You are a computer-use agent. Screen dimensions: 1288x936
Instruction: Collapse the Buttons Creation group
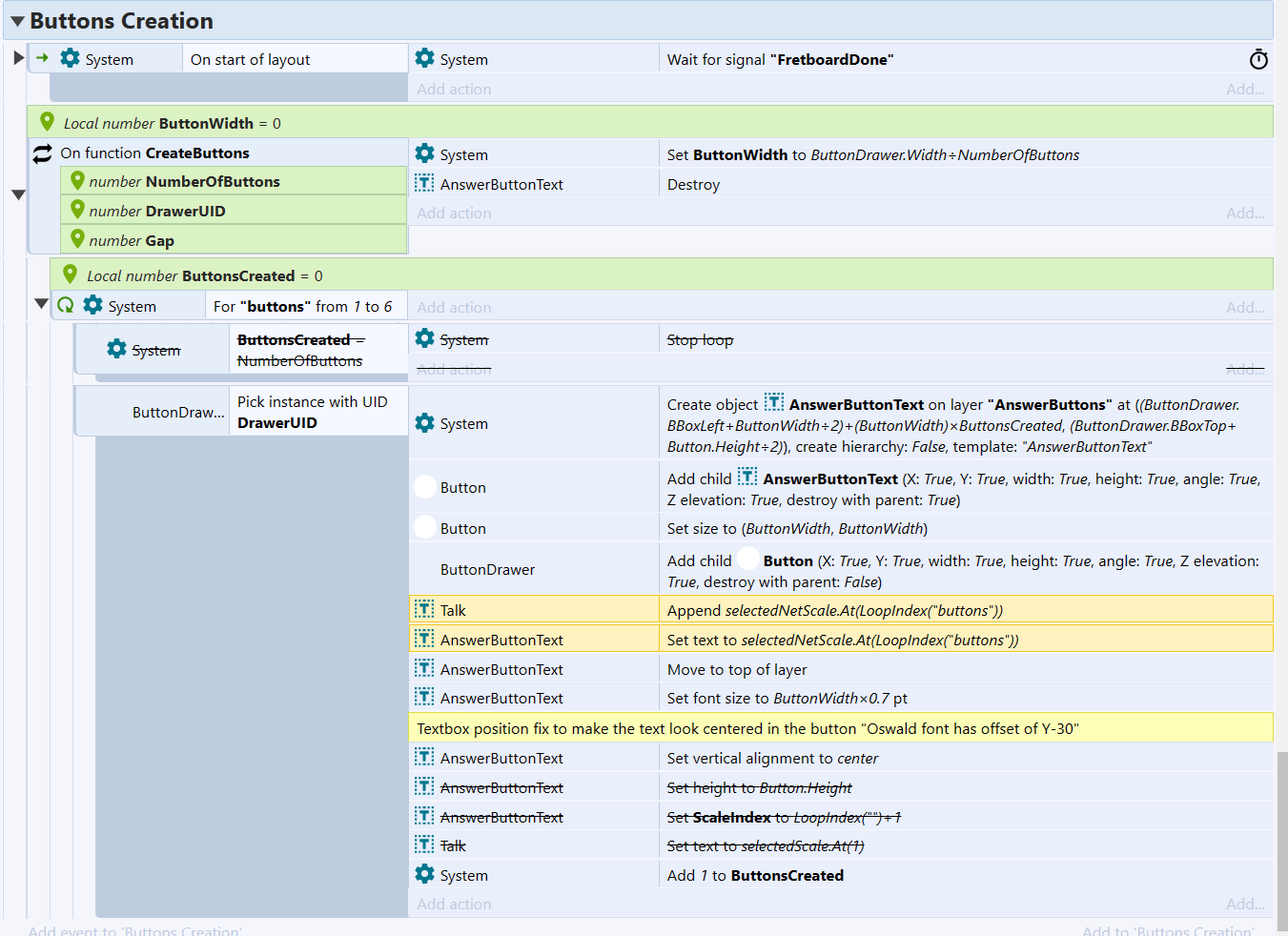[x=17, y=21]
